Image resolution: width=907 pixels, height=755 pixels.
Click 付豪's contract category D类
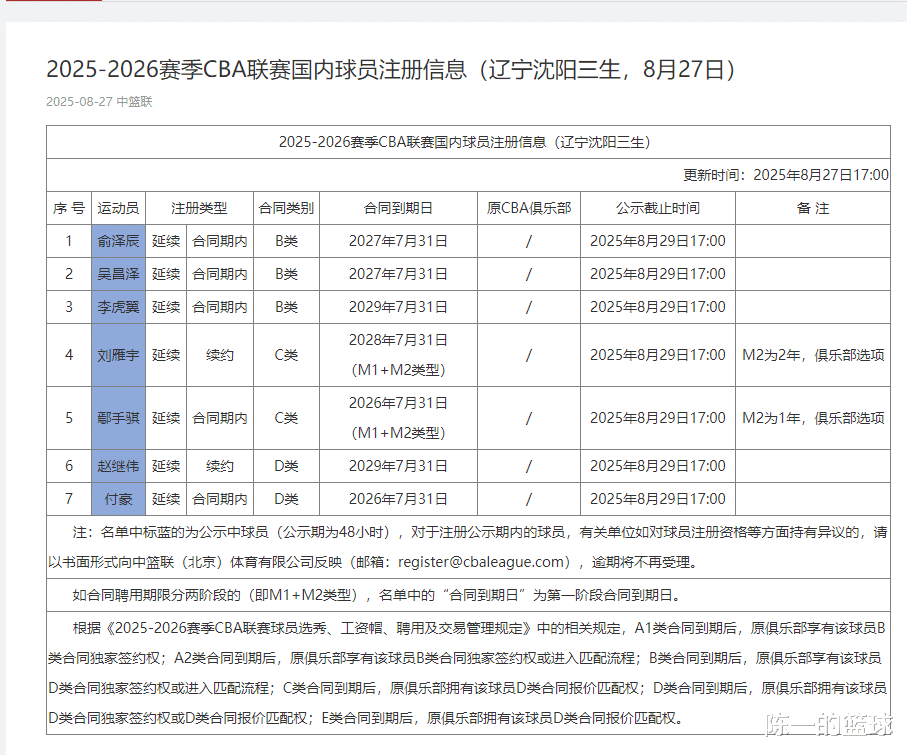(286, 499)
